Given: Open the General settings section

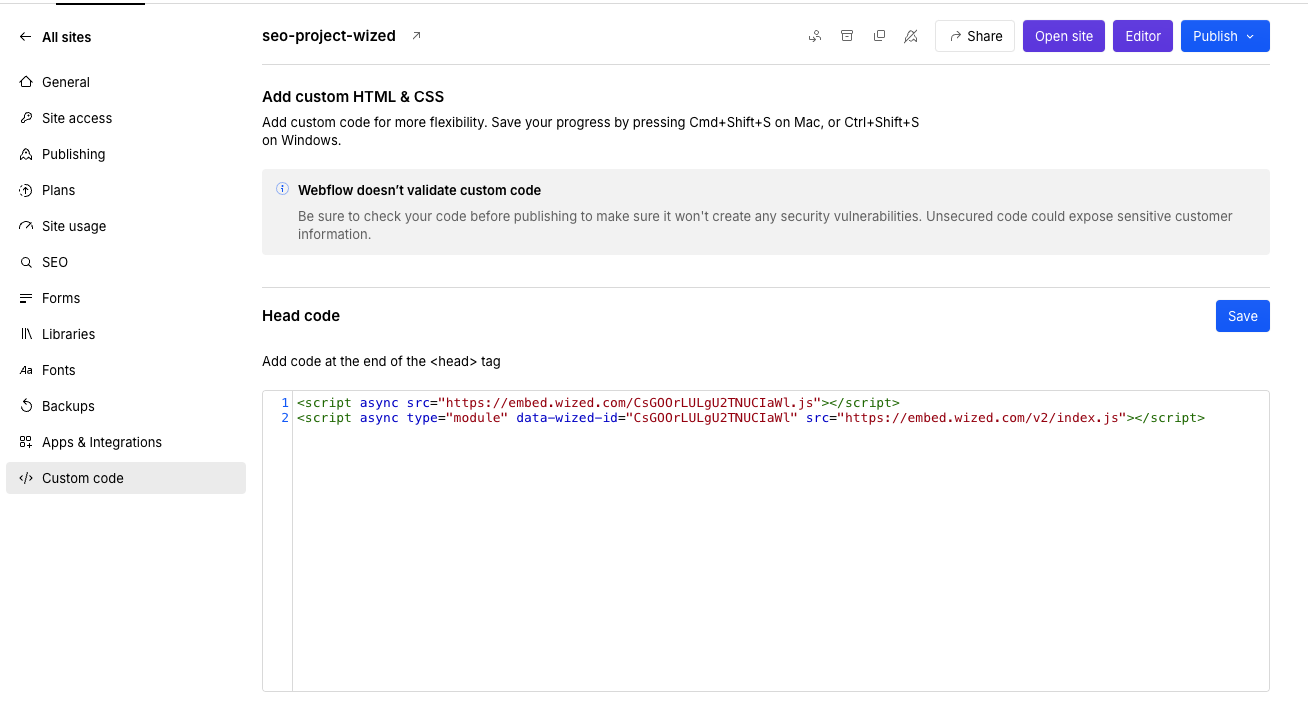Looking at the screenshot, I should 126,82.
